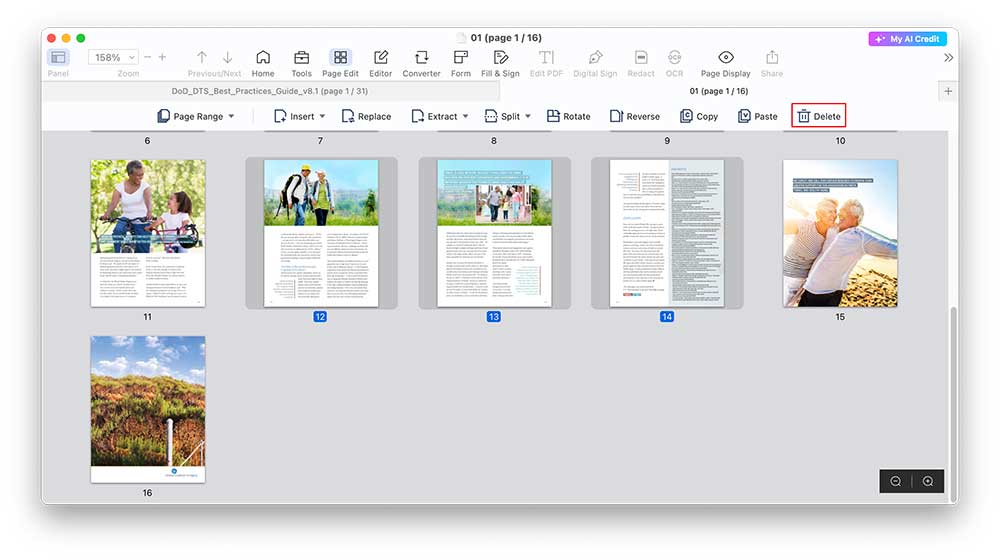Screen dimensions: 1000x559
Task: Click the Replace pages button
Action: [x=366, y=116]
